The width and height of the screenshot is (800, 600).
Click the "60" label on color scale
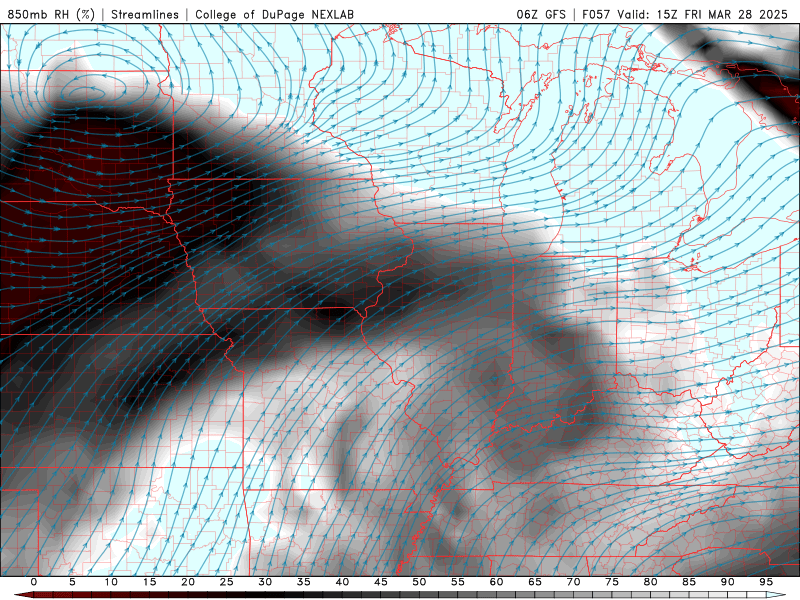coord(496,582)
